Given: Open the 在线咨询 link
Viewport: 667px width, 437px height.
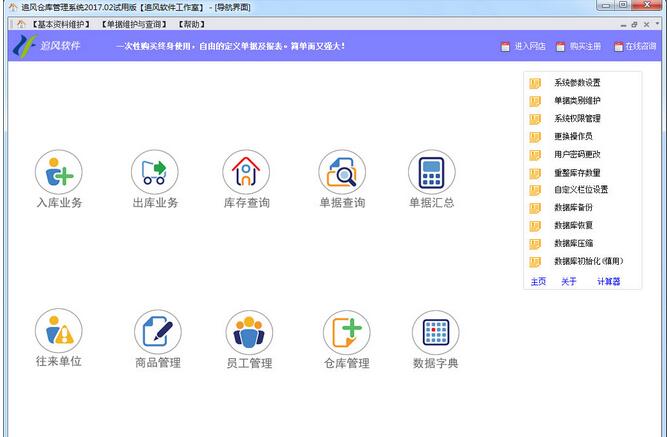Looking at the screenshot, I should tap(640, 46).
